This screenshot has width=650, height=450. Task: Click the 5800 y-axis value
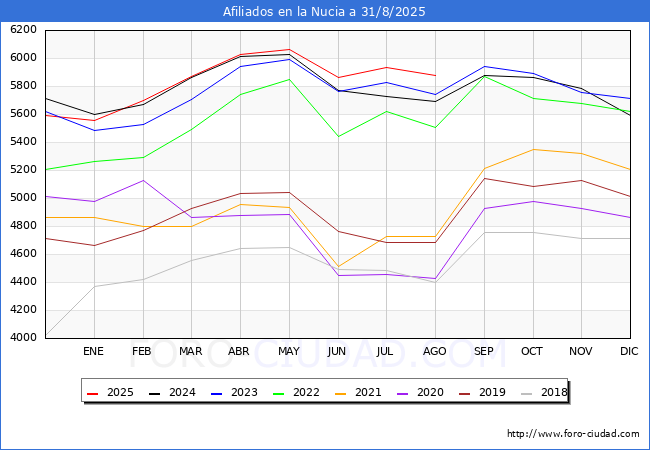coord(24,86)
